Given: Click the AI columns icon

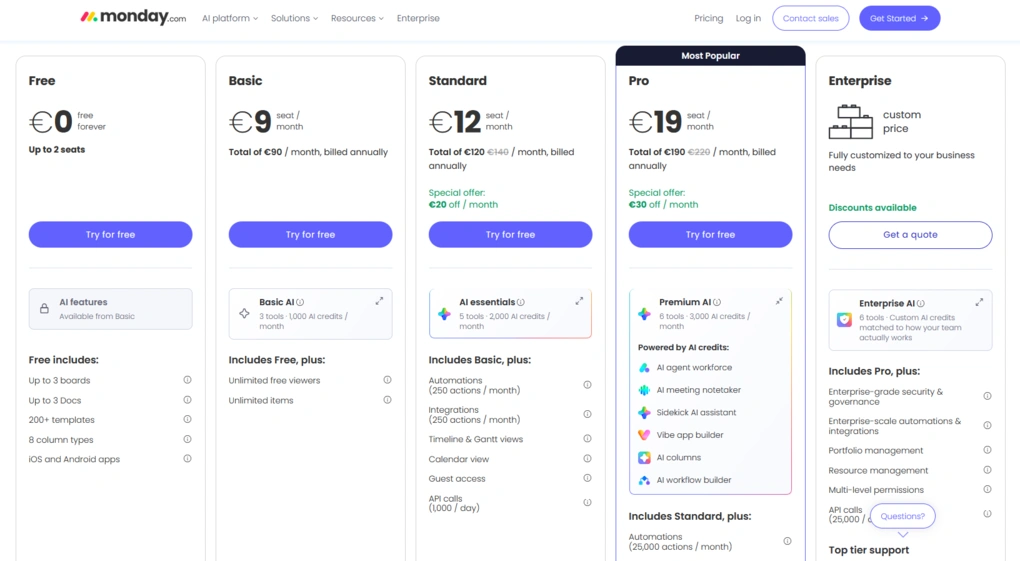Looking at the screenshot, I should [x=644, y=458].
